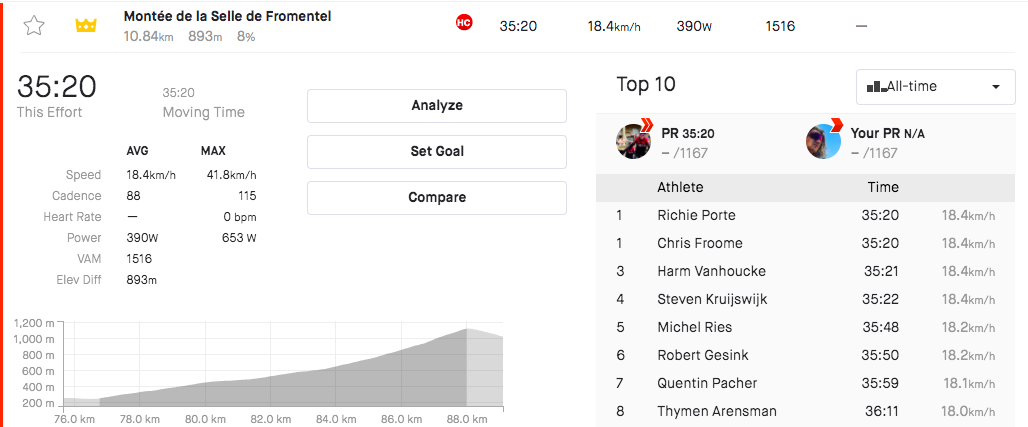Click the PR 35:20 athlete avatar

click(x=634, y=140)
